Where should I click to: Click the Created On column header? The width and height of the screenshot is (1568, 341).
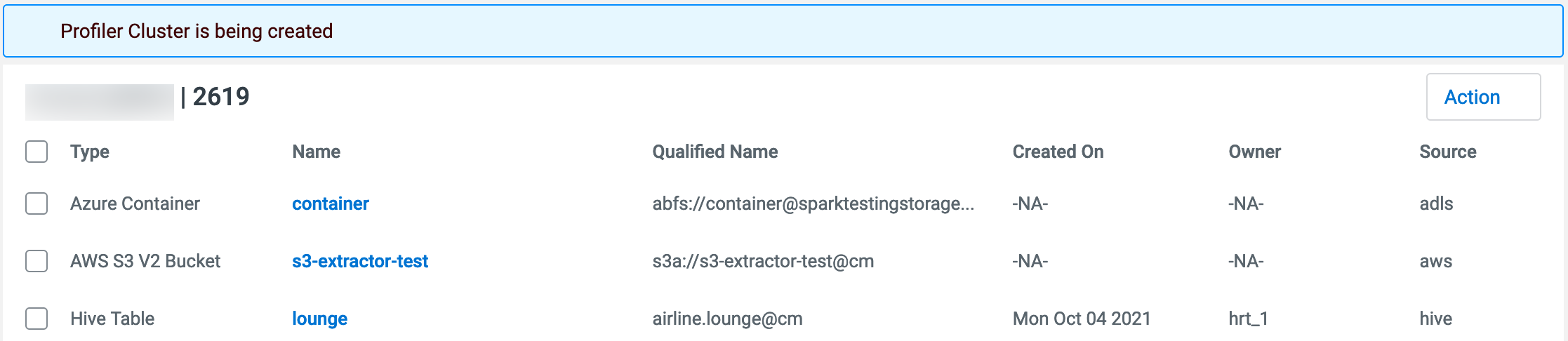tap(1058, 152)
